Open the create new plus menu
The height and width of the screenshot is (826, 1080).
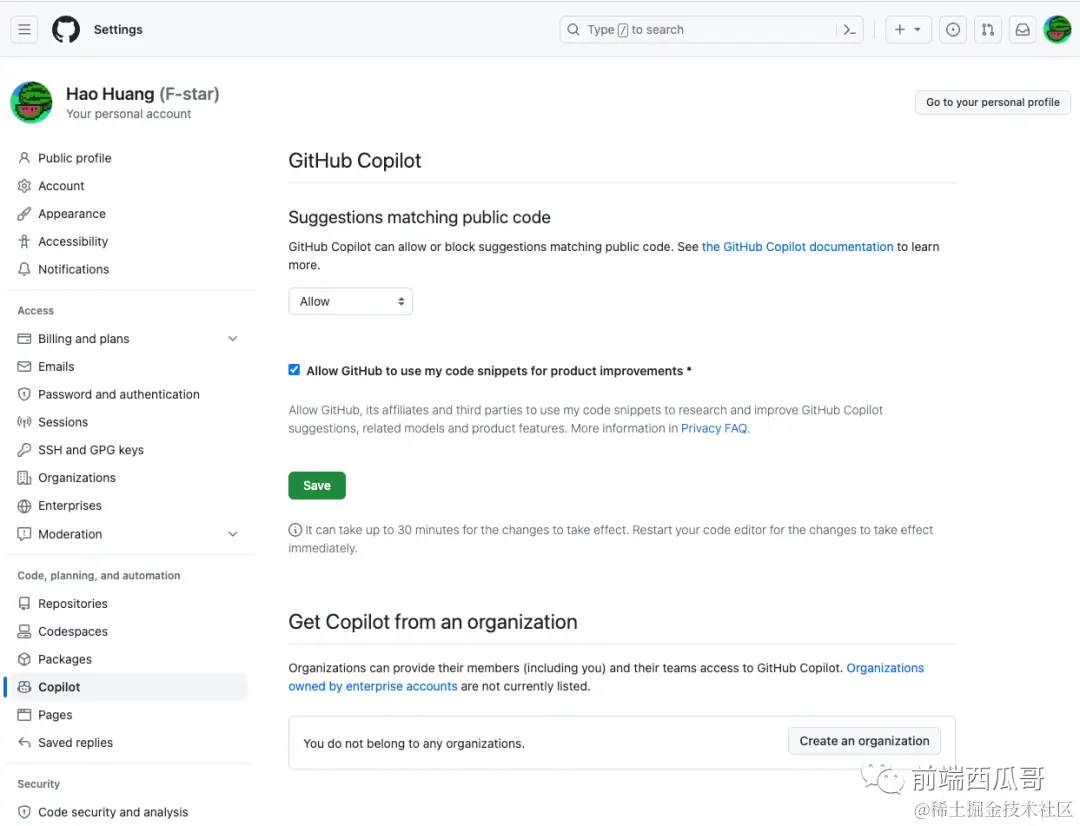click(908, 30)
